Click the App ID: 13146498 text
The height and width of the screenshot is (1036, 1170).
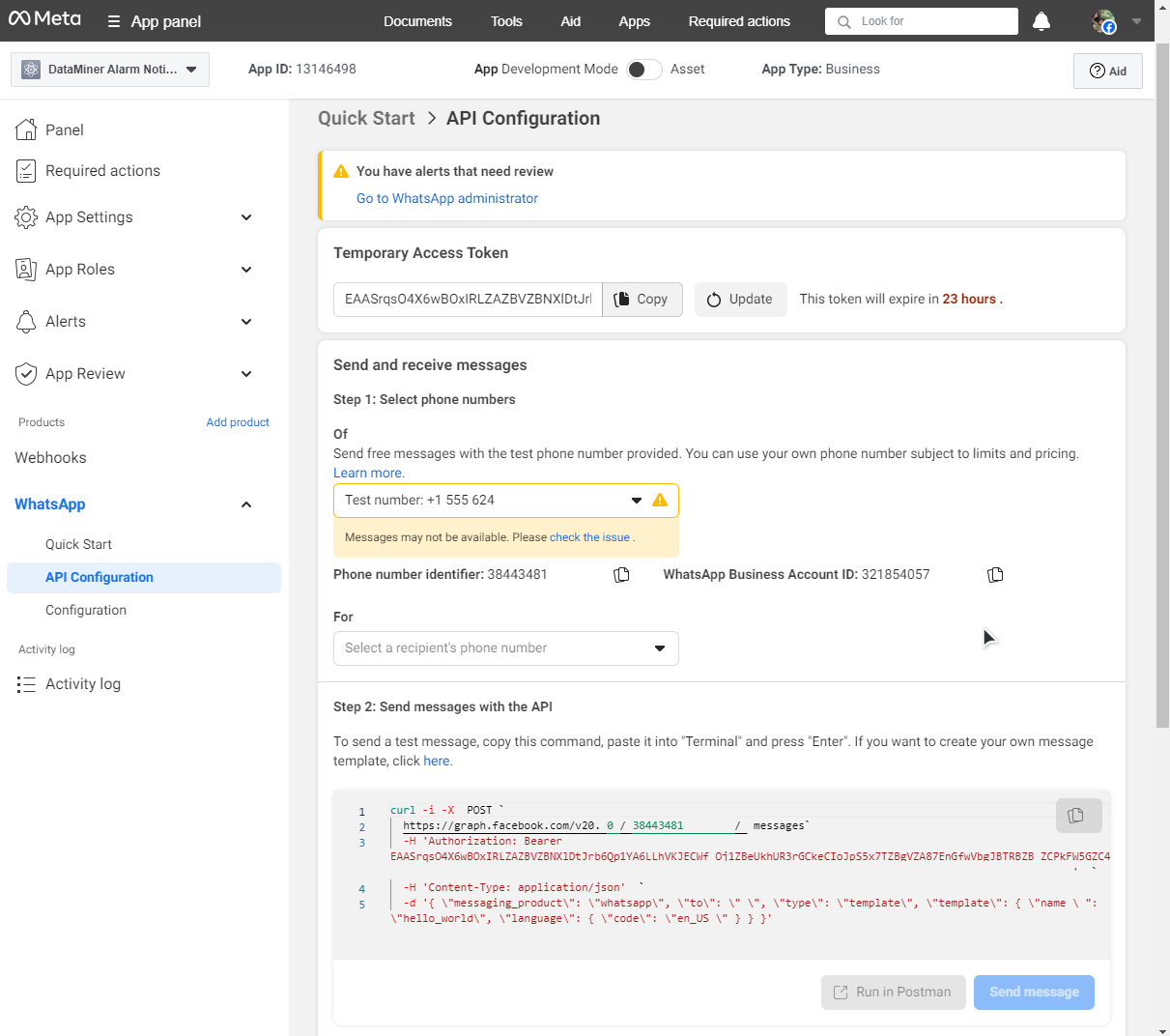tap(302, 70)
